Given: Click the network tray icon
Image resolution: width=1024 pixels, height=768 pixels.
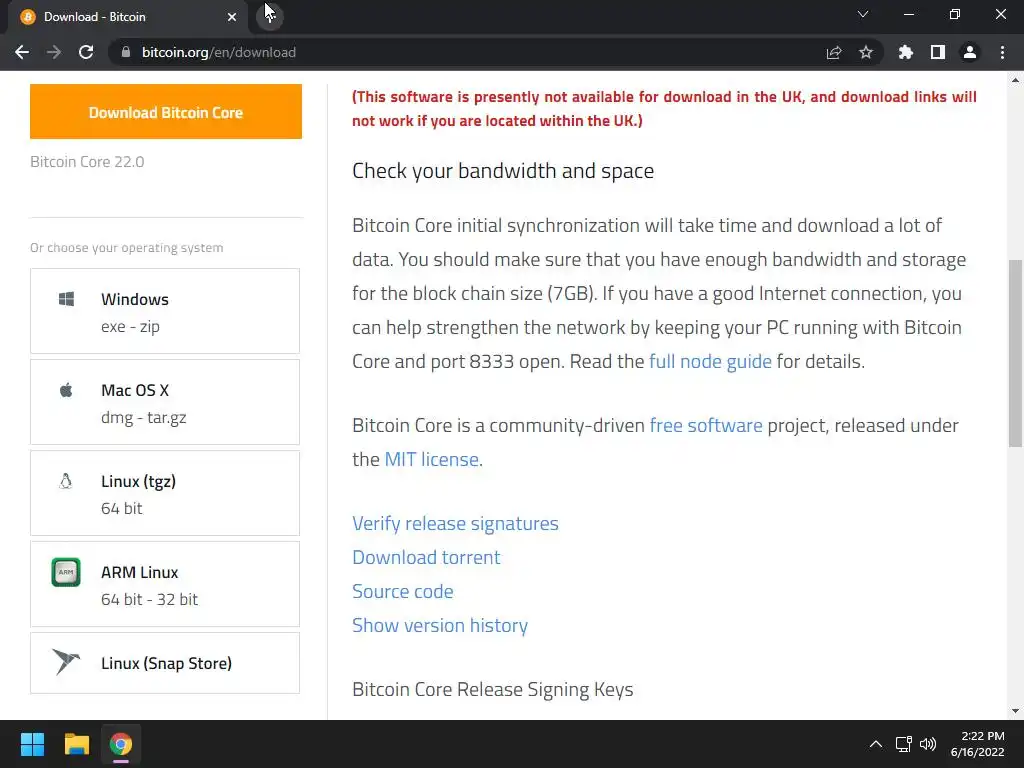Looking at the screenshot, I should [904, 744].
